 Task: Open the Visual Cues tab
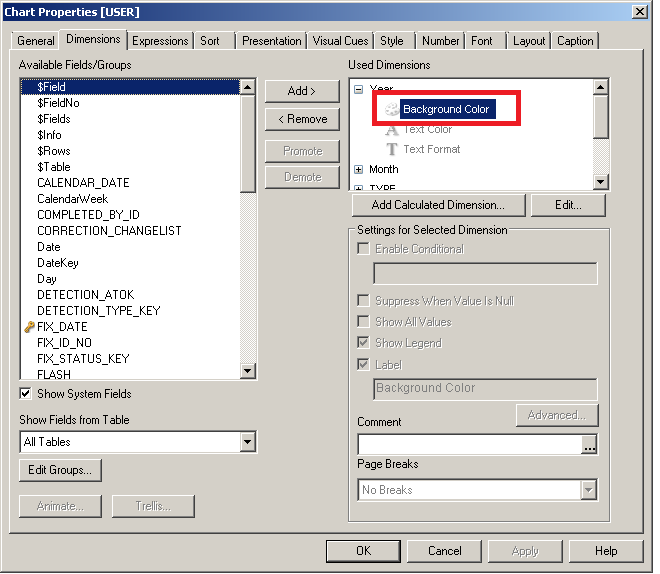[x=340, y=41]
